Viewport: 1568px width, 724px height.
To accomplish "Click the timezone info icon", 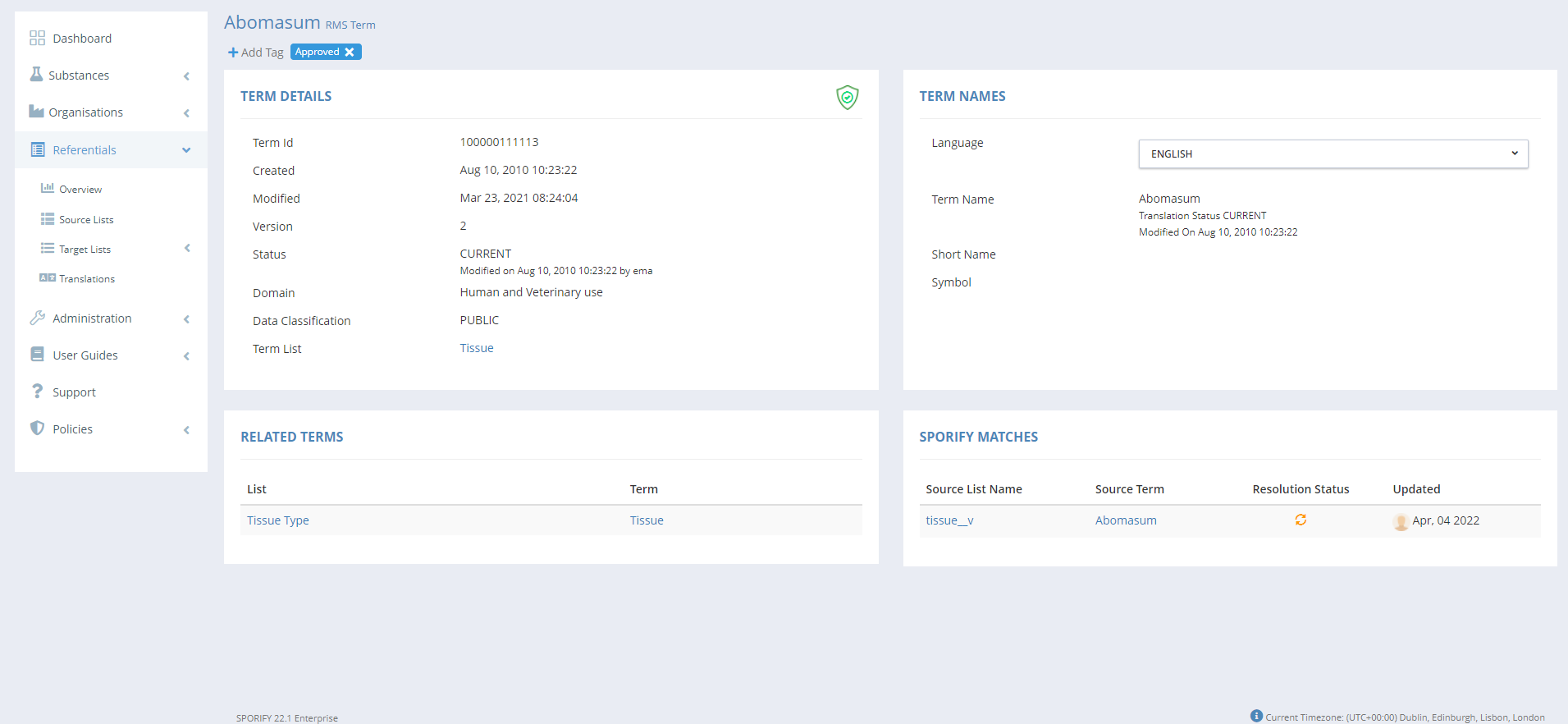I will 1256,716.
